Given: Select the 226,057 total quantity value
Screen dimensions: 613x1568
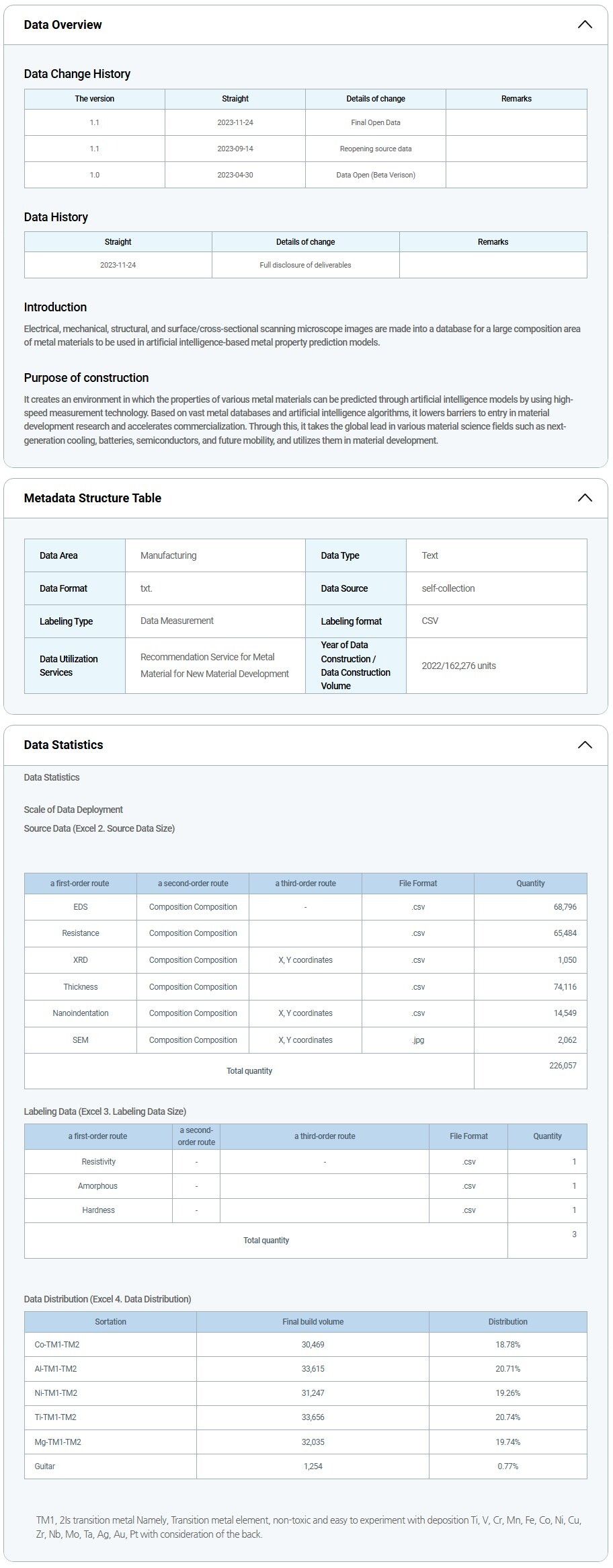Looking at the screenshot, I should tap(563, 1066).
